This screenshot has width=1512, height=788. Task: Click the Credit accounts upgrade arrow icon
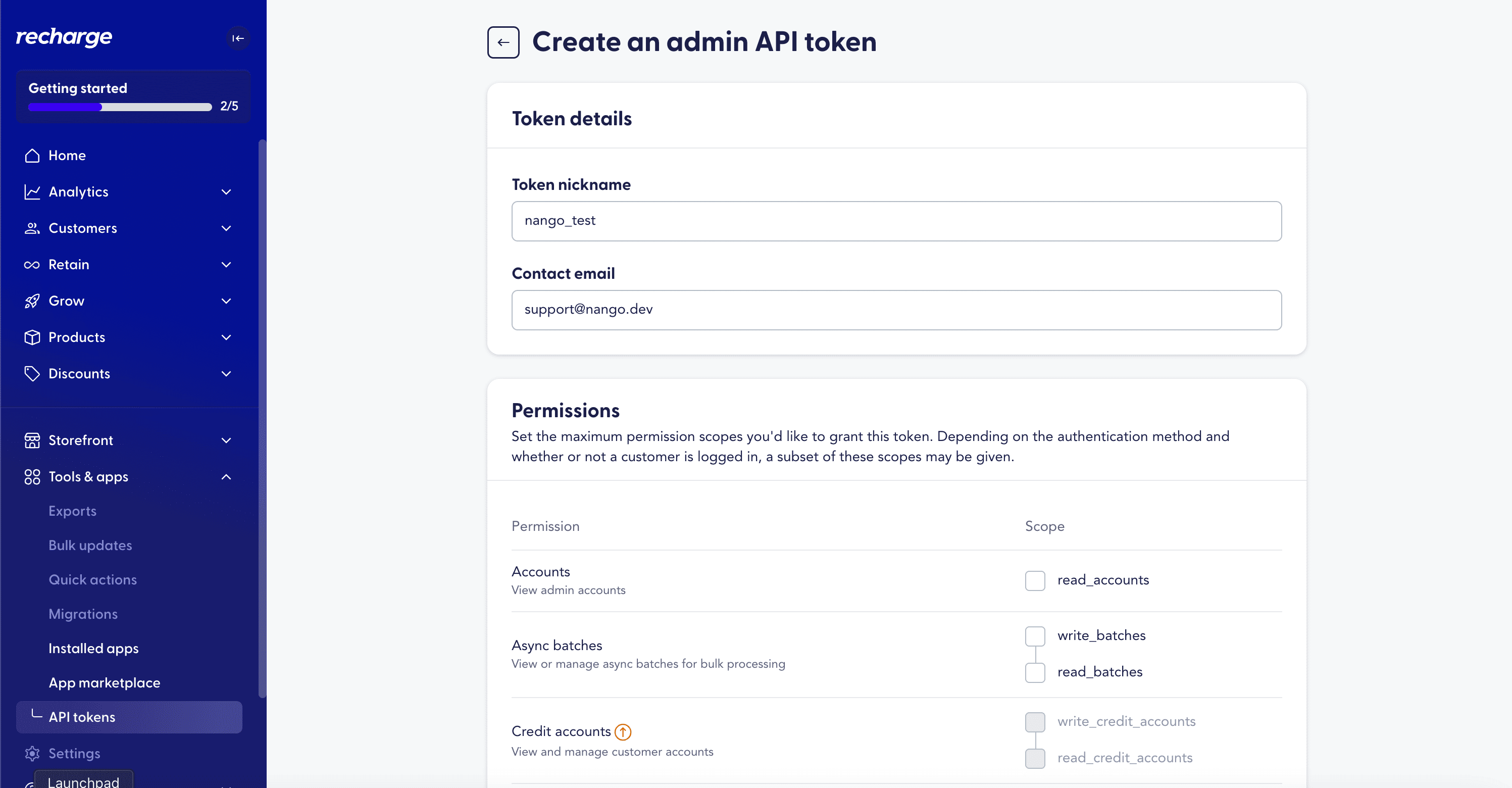[x=623, y=731]
